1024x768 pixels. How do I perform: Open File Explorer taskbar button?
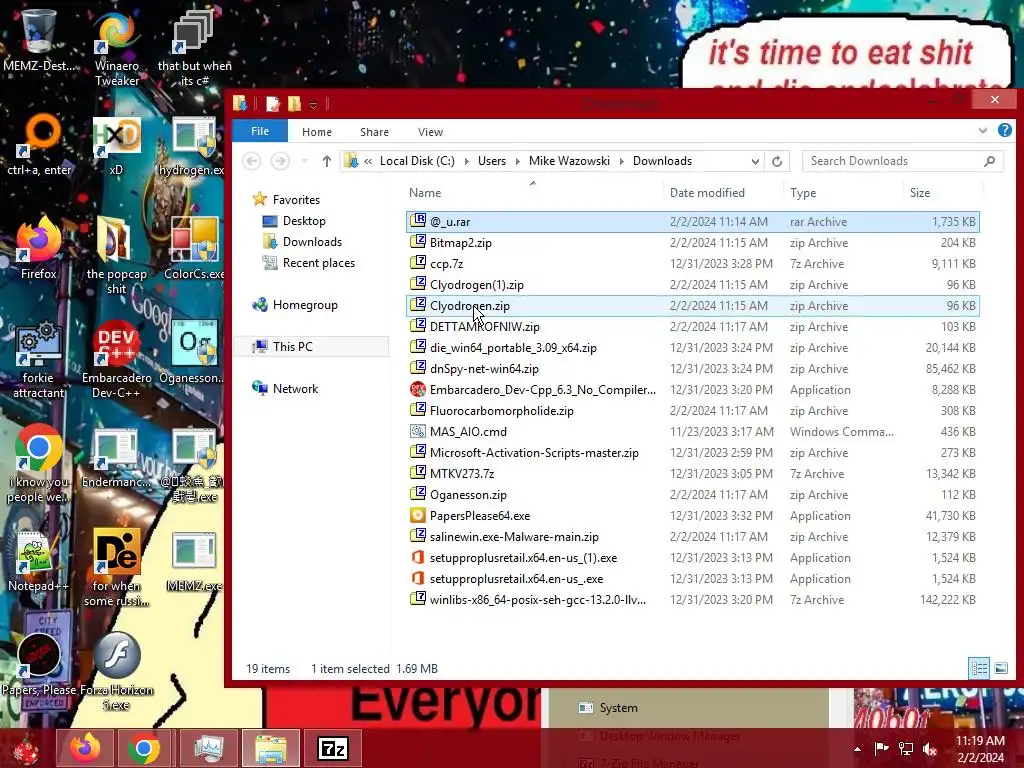(x=270, y=748)
